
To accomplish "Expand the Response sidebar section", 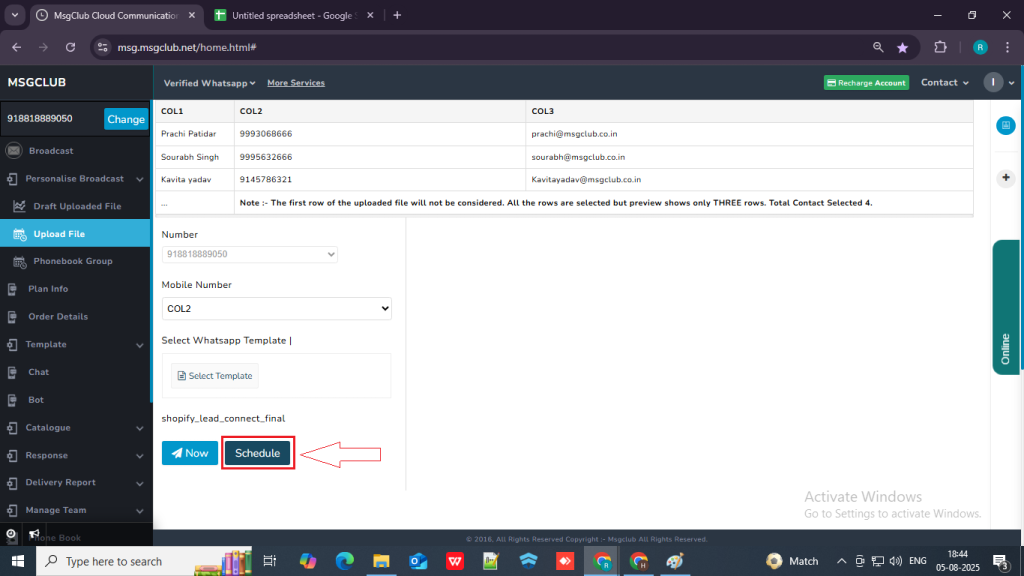I will coord(76,455).
